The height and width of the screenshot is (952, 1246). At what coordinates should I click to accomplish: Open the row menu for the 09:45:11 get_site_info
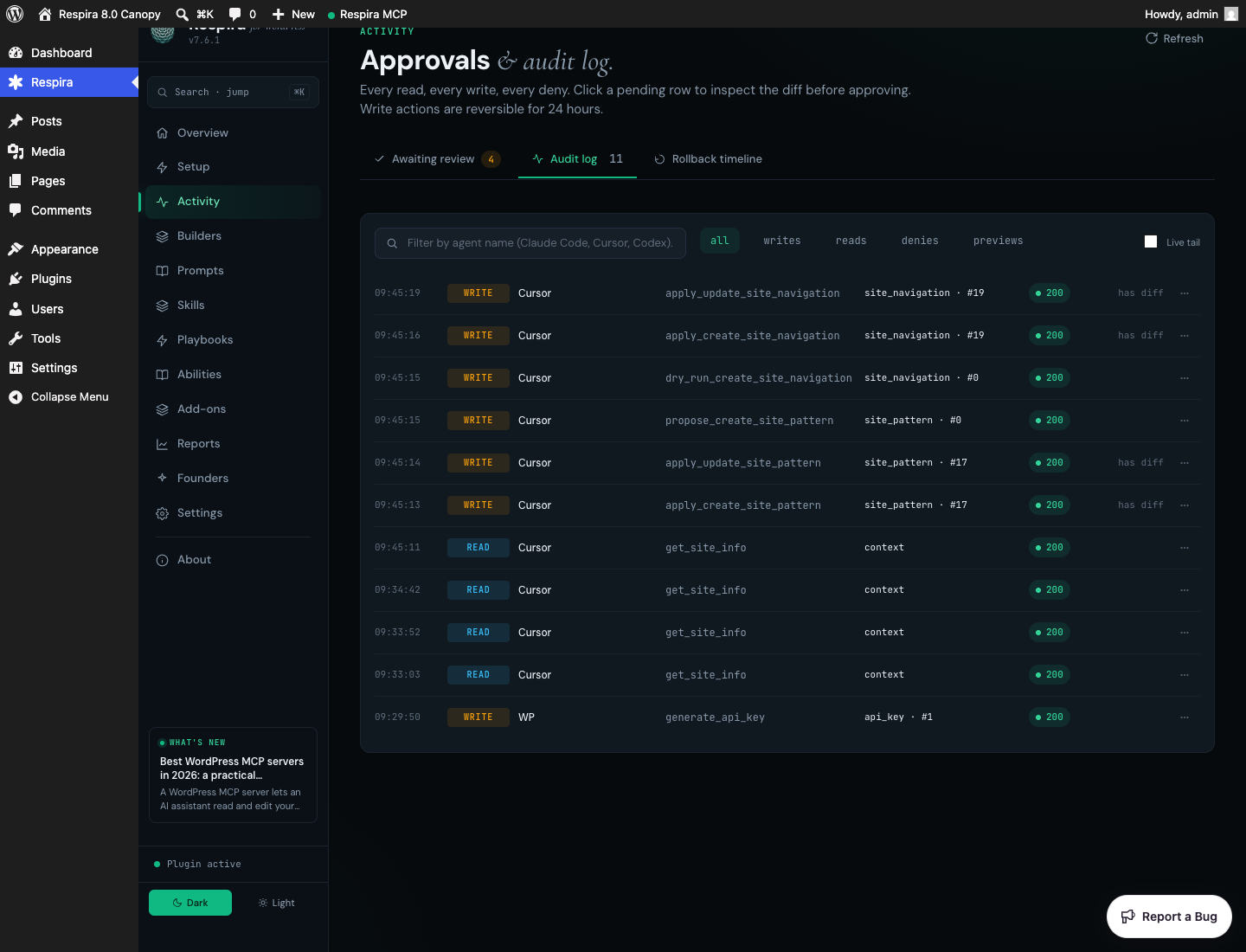1185,548
